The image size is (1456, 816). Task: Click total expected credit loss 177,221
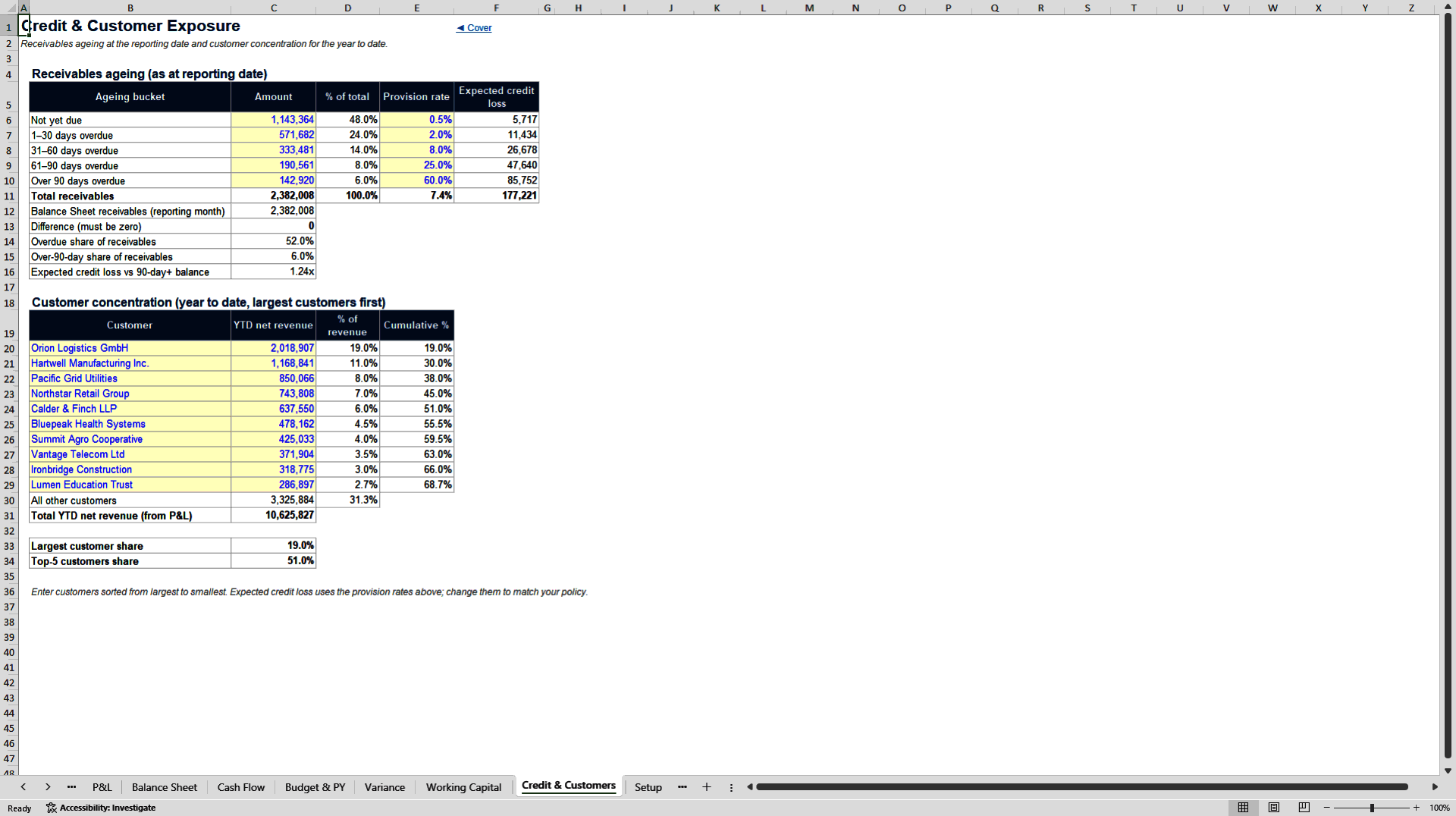pyautogui.click(x=497, y=196)
